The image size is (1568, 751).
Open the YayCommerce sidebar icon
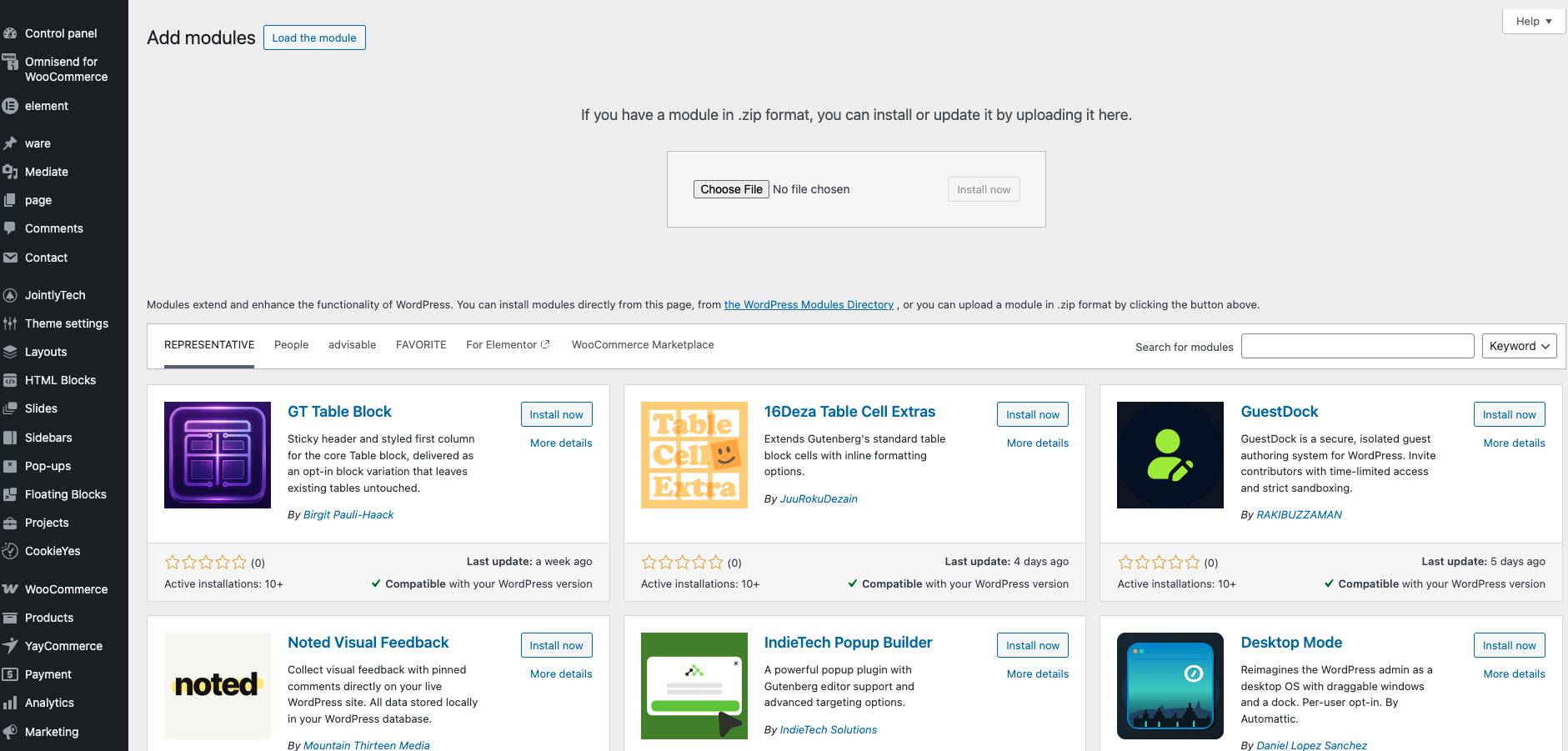[x=10, y=646]
